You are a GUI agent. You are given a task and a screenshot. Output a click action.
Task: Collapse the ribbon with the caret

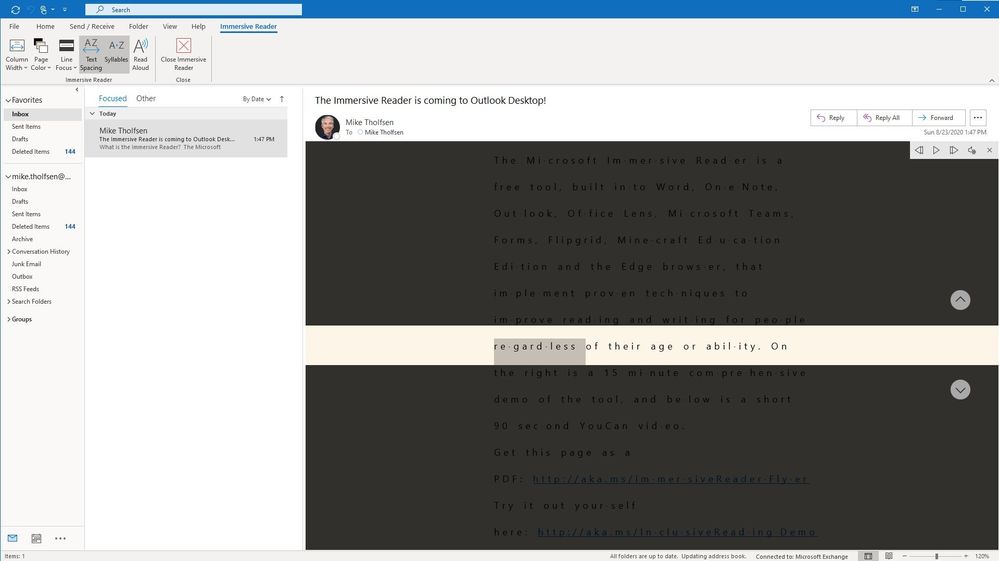pos(991,81)
